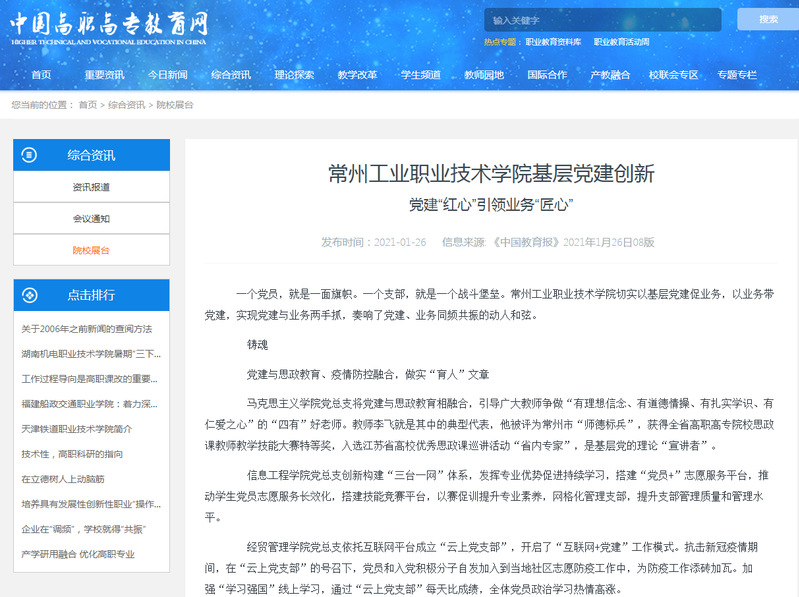Select 资讯报道 in the sidebar
799x597 pixels.
[91, 187]
